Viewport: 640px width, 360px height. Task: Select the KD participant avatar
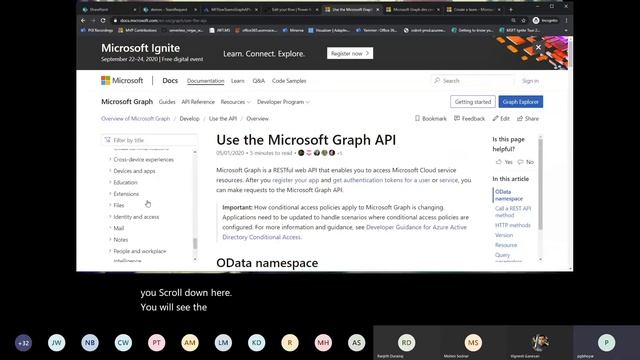coord(257,343)
